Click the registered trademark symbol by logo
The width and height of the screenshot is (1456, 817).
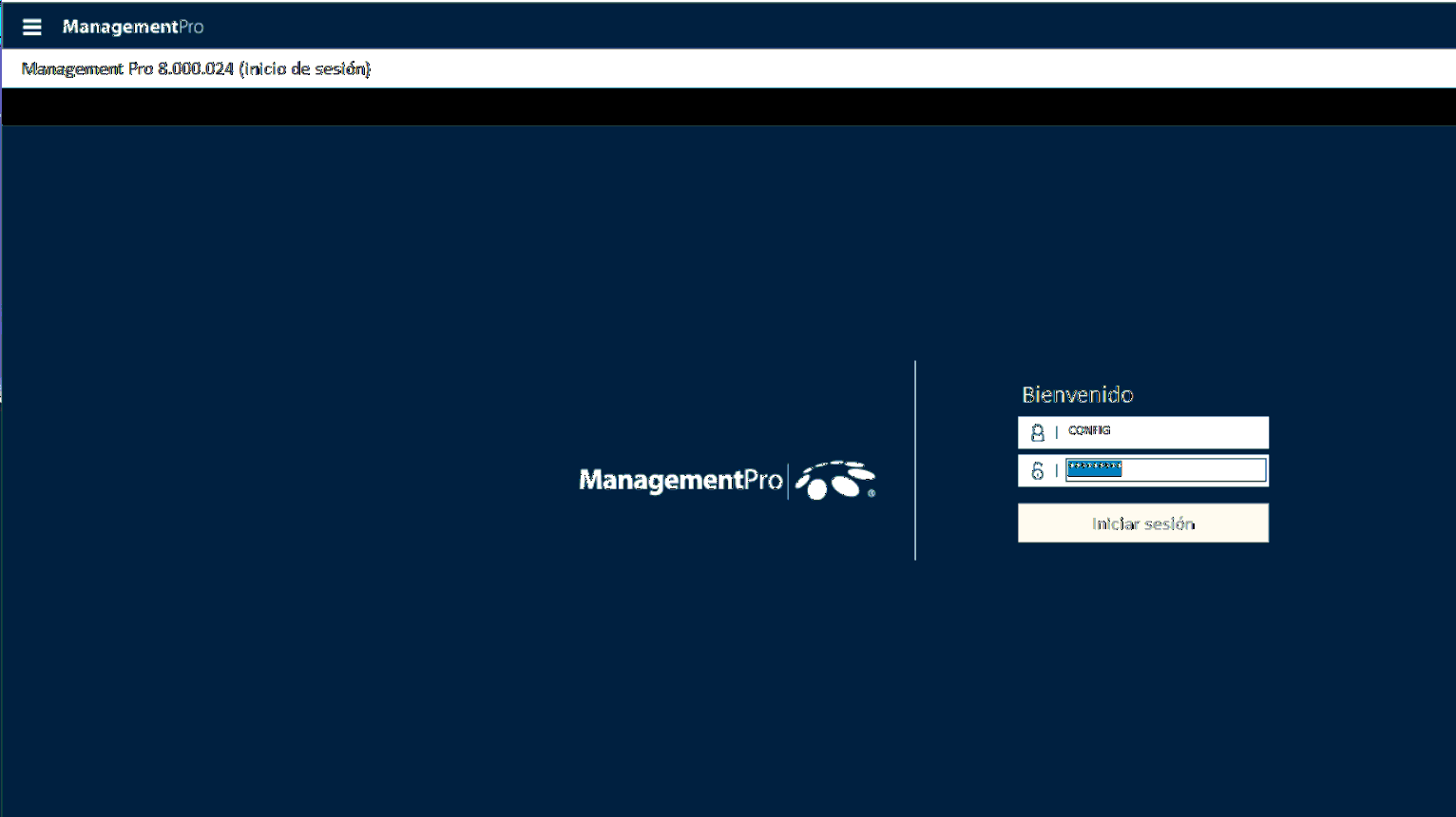coord(872,494)
